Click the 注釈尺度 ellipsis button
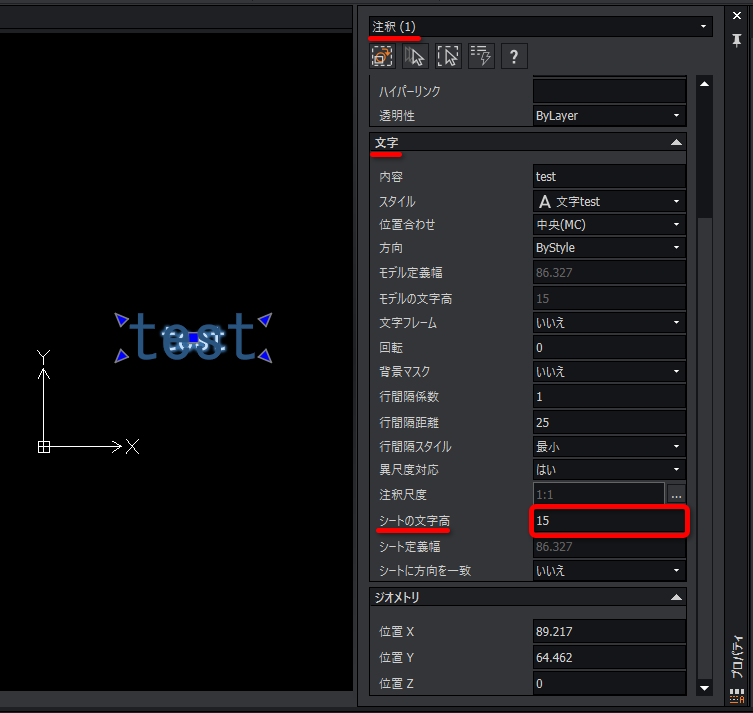Viewport: 753px width, 713px height. pyautogui.click(x=676, y=495)
